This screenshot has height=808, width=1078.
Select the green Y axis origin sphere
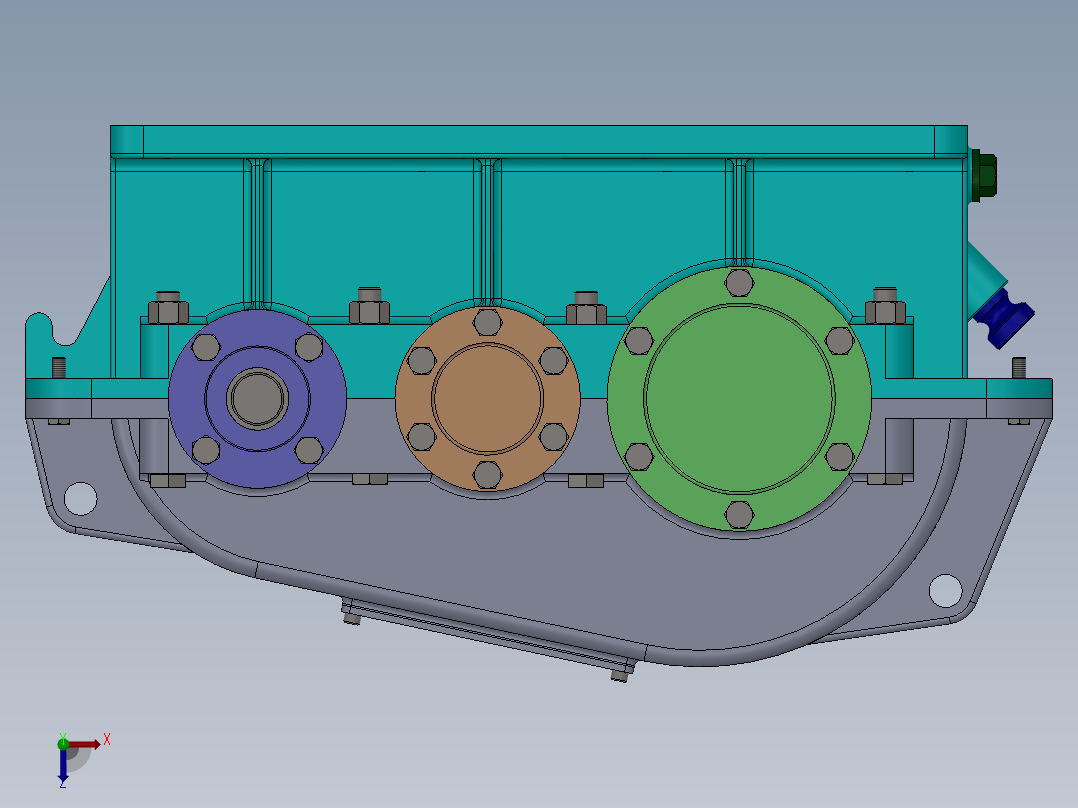(x=64, y=744)
